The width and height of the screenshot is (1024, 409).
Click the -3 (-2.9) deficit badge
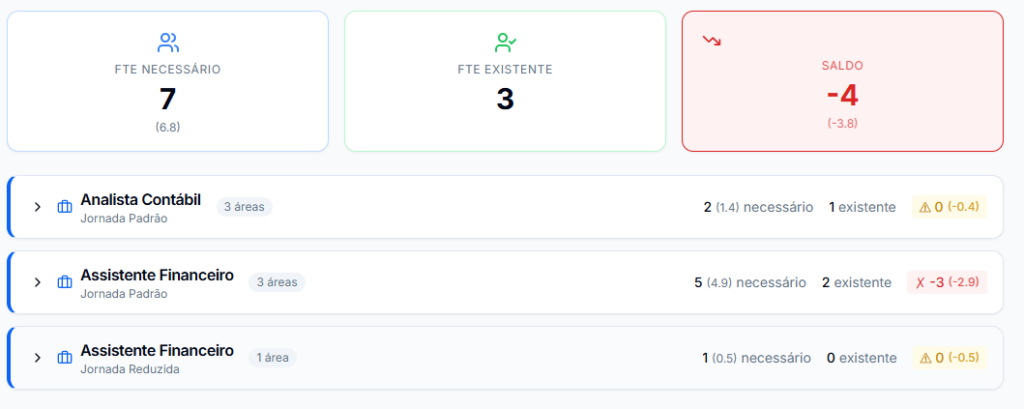click(x=947, y=282)
